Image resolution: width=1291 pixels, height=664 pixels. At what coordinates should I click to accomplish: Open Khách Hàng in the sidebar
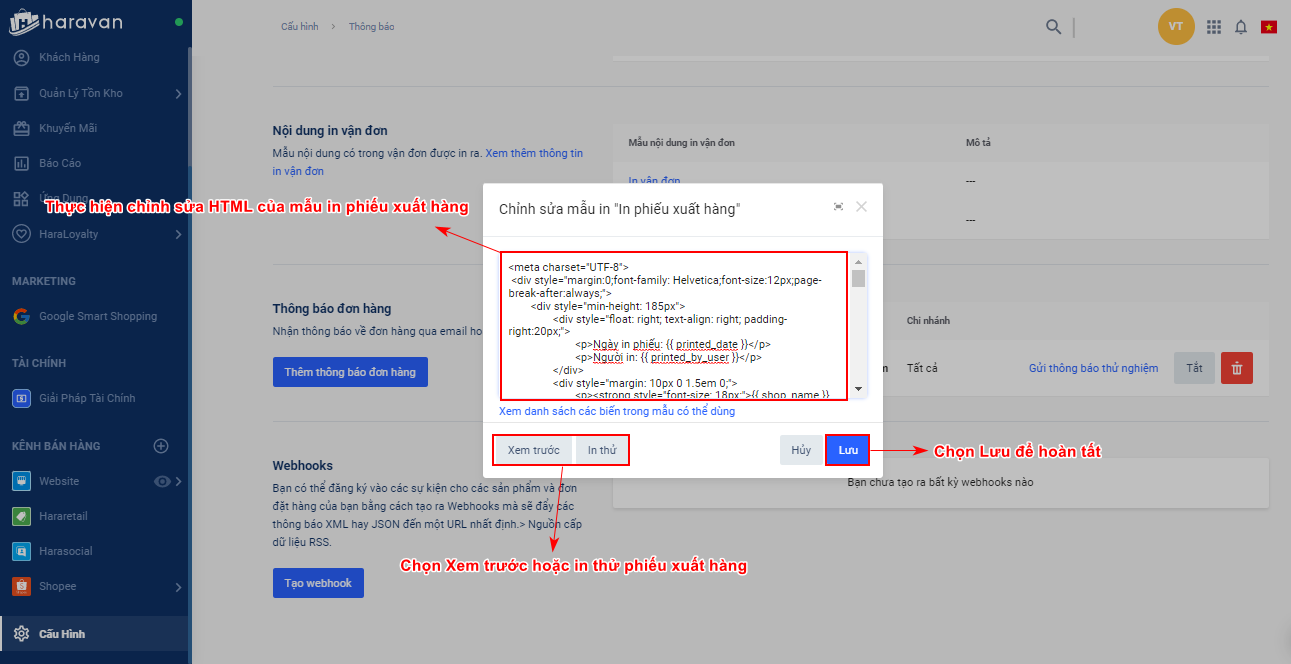tap(69, 57)
